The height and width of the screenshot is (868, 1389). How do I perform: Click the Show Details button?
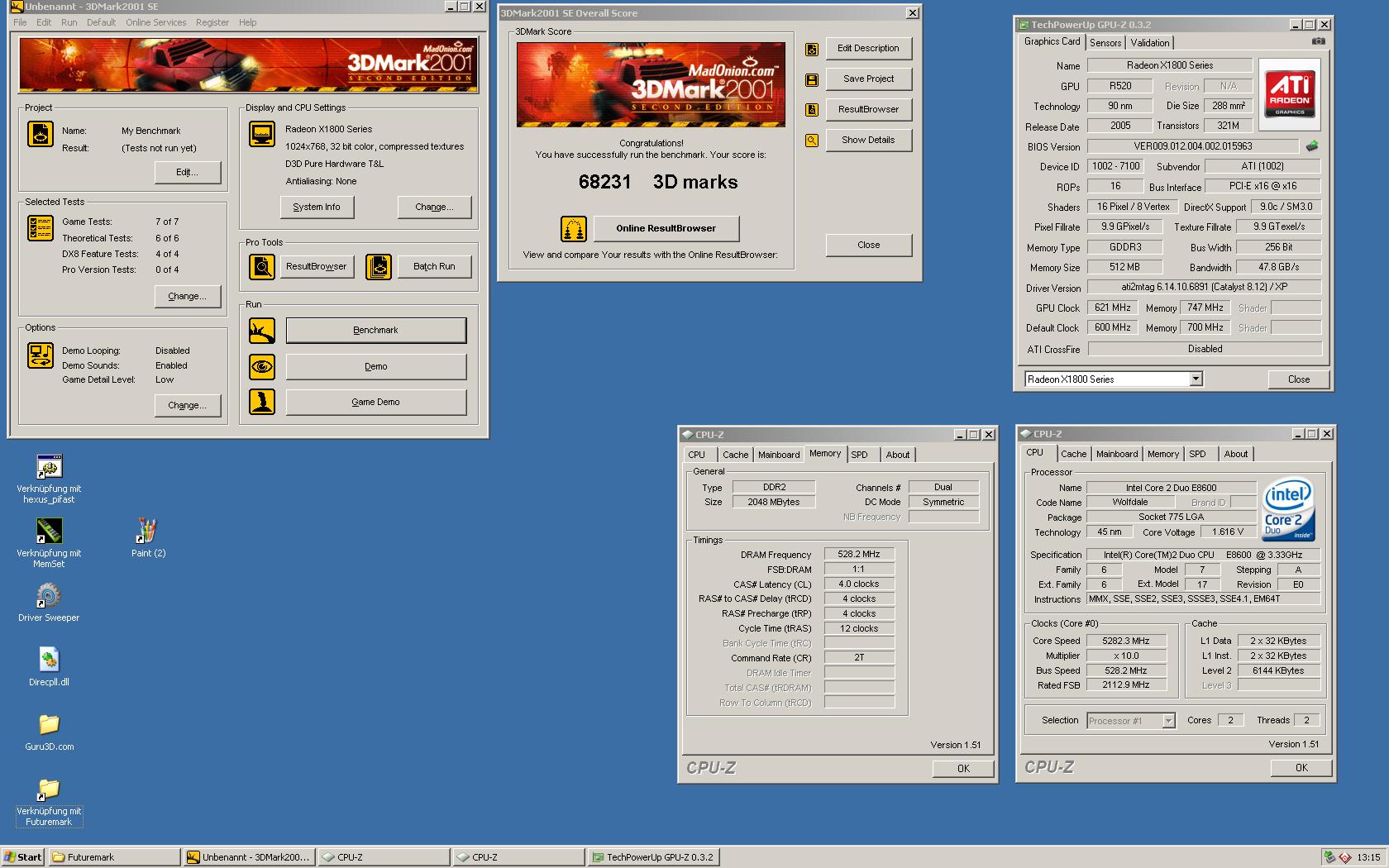(868, 140)
